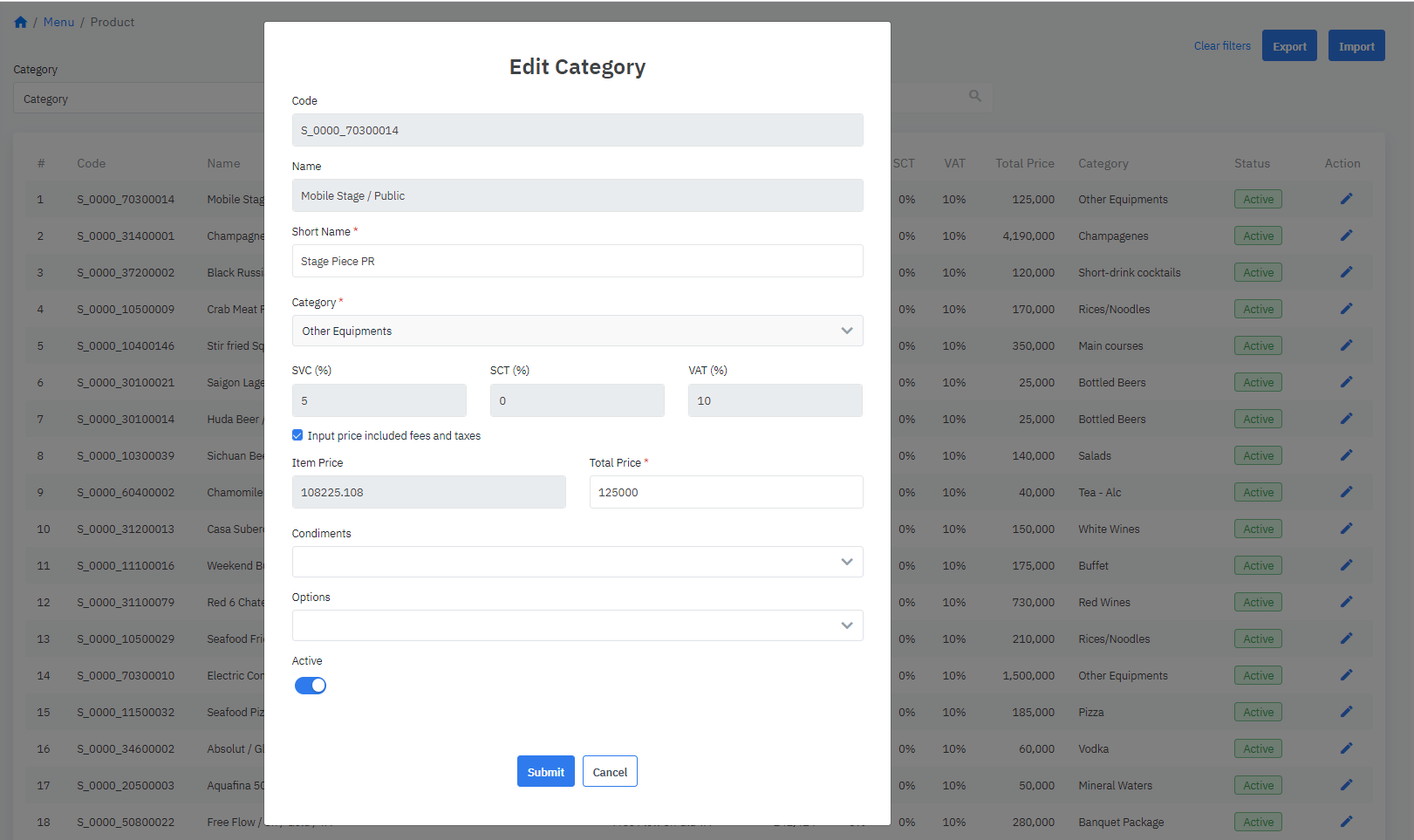The width and height of the screenshot is (1414, 840).
Task: Click pencil icon for Short-drink cocktails row
Action: 1346,272
